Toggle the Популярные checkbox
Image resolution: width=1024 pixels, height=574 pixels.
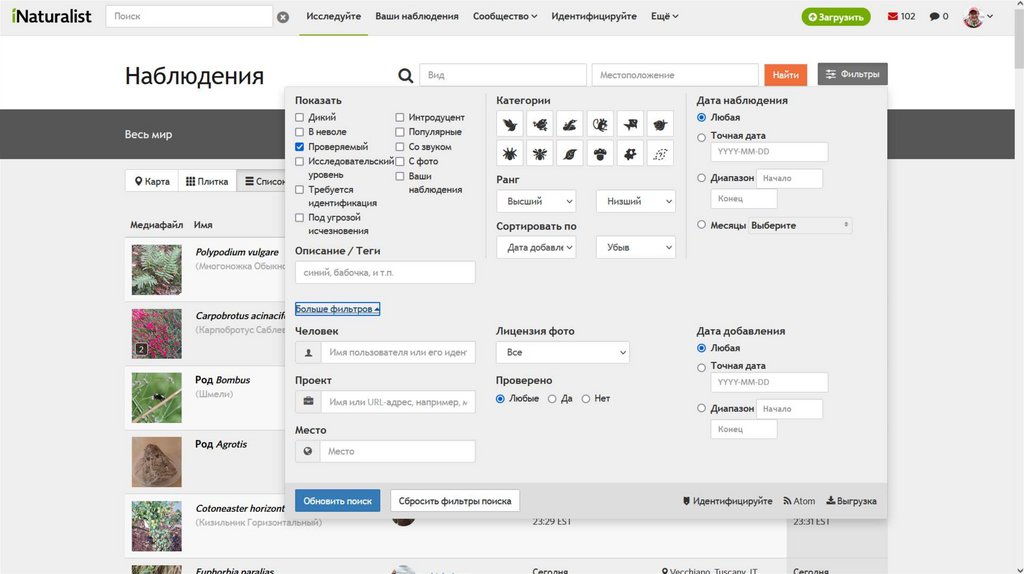[400, 132]
